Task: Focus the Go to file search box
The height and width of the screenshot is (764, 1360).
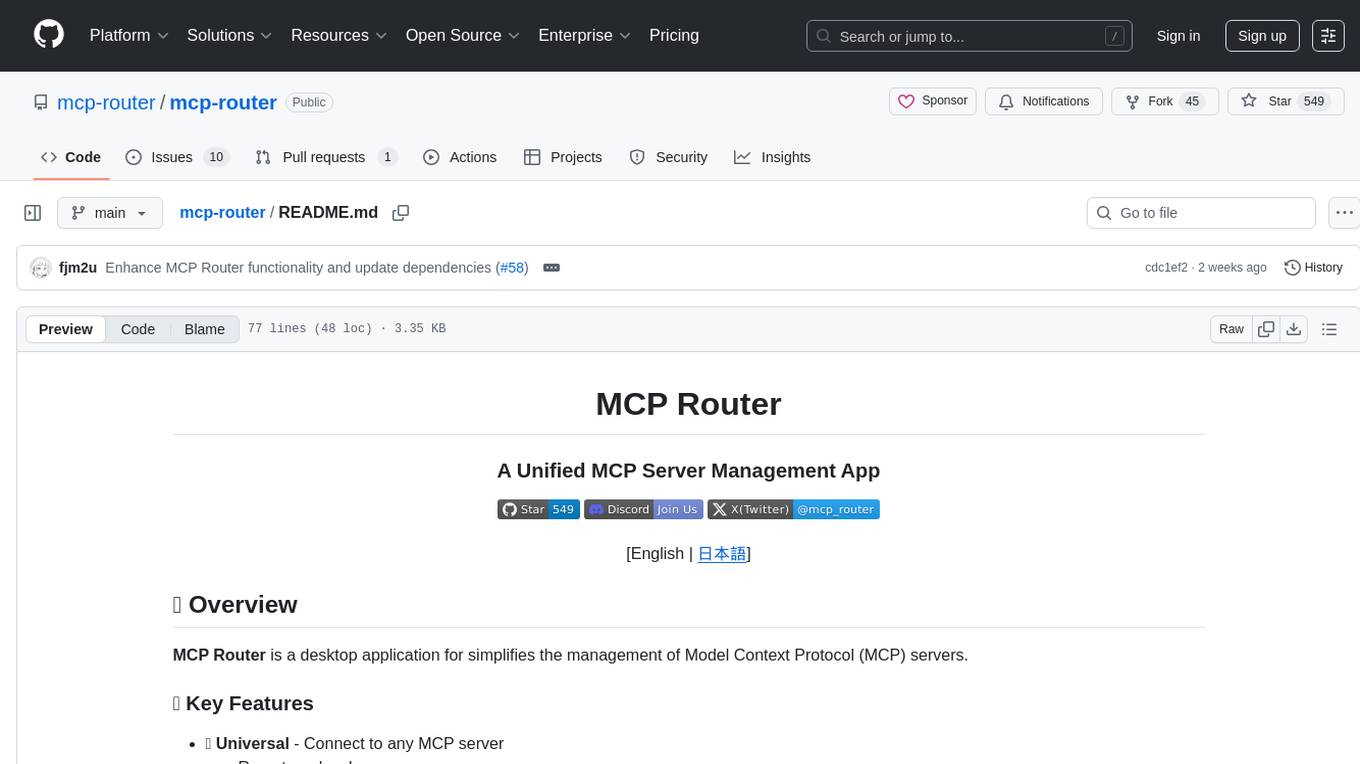Action: [x=1201, y=213]
